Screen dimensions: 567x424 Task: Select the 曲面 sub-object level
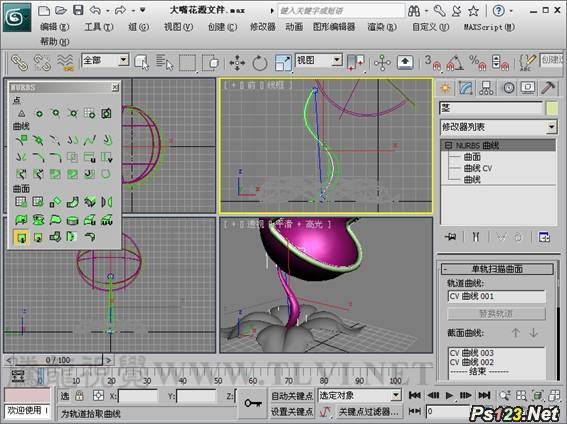472,157
